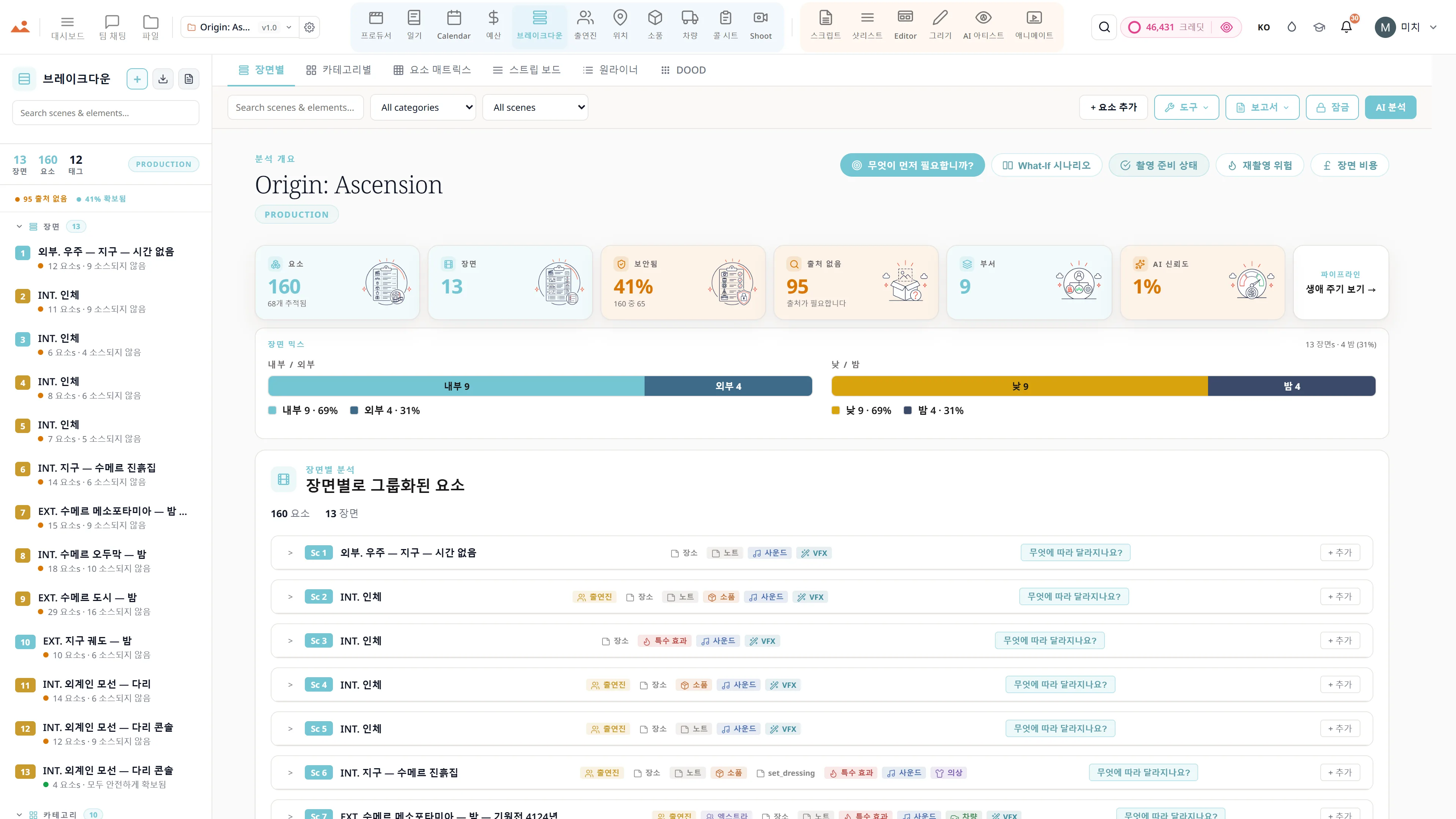
Task: Click the 밤 4 bar segment
Action: (x=1291, y=386)
